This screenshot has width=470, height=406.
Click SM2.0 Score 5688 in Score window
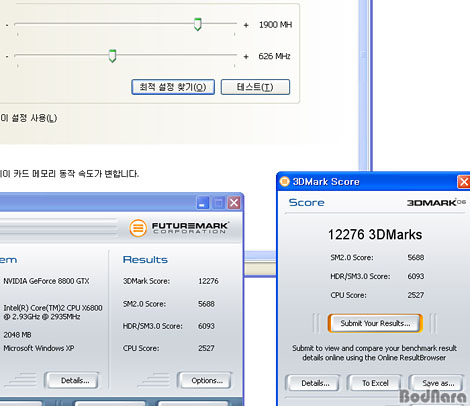[416, 257]
